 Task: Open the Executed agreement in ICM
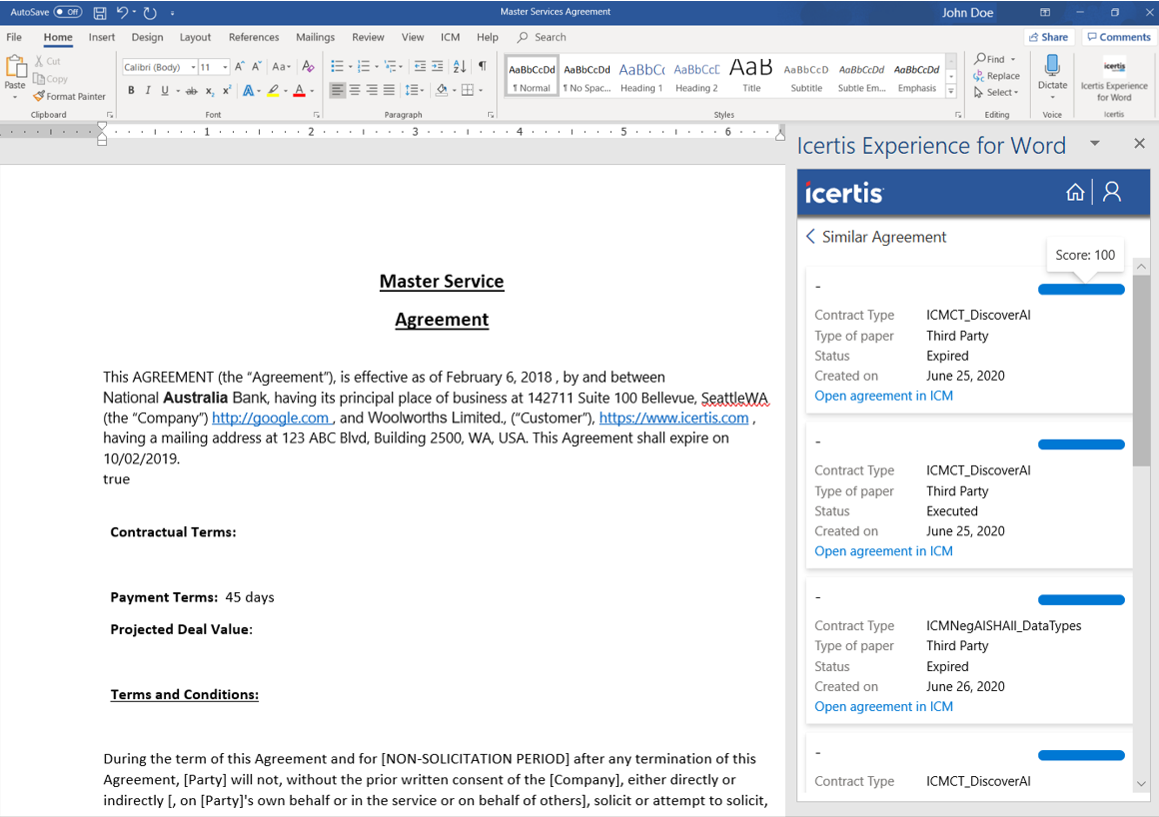point(883,551)
